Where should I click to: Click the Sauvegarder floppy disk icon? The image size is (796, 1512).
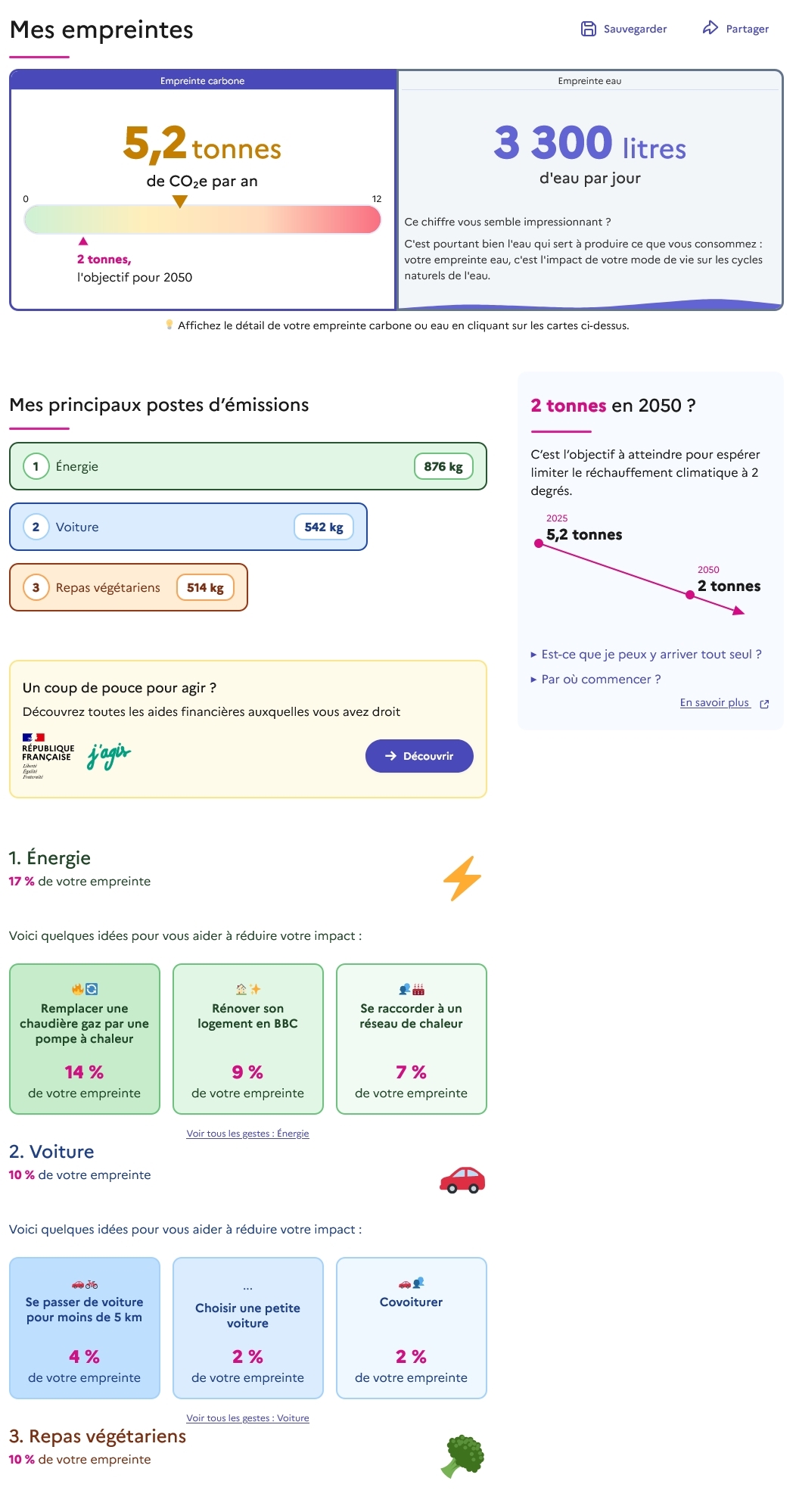(x=588, y=29)
